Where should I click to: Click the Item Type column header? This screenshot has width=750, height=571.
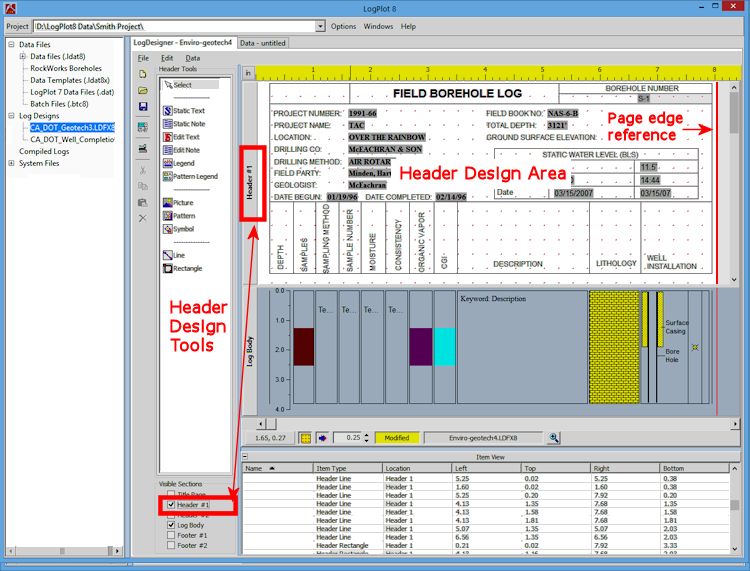coord(348,468)
